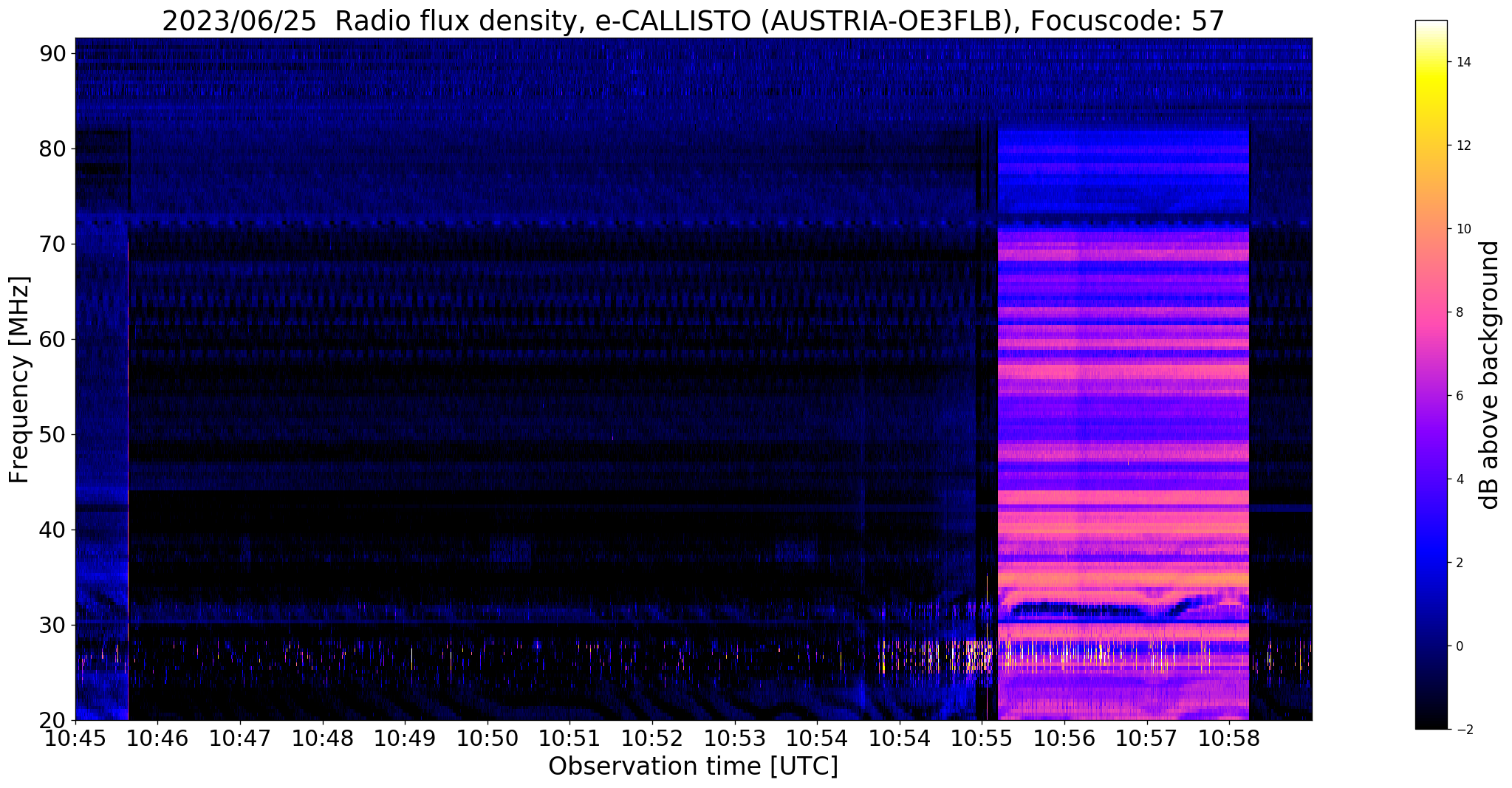1512x788 pixels.
Task: Click the 10:53 time tick label
Action: tap(734, 738)
